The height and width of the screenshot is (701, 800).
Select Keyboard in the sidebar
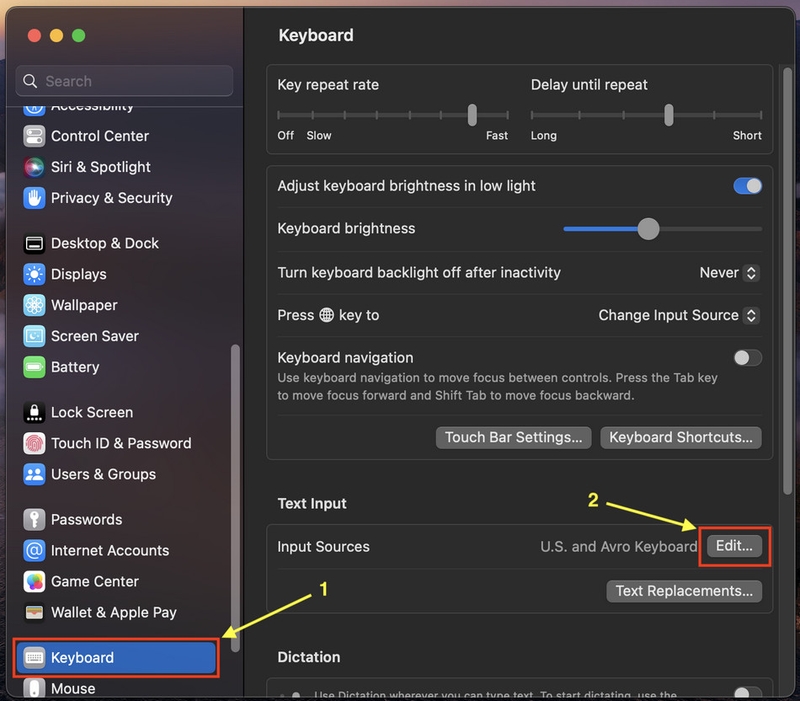point(115,658)
